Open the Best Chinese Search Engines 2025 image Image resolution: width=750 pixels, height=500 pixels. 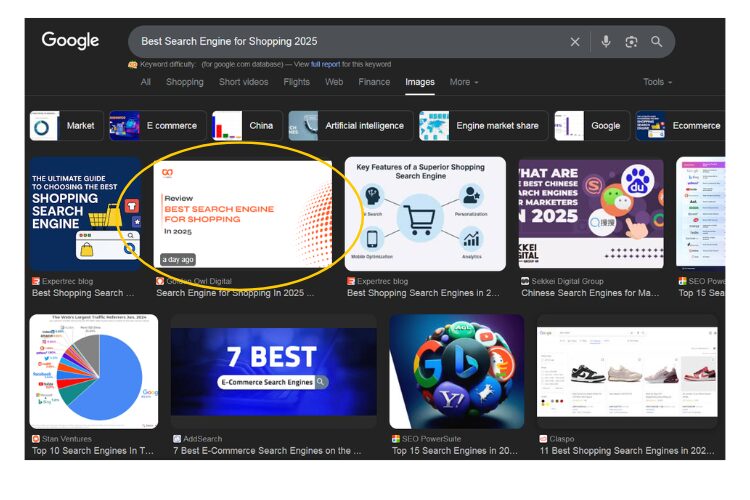(591, 214)
